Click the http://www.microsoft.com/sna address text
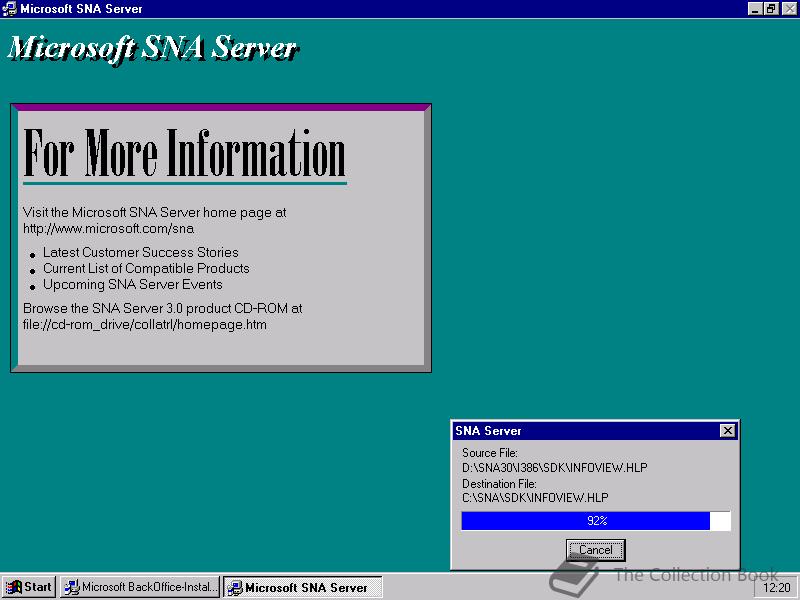 click(x=109, y=229)
